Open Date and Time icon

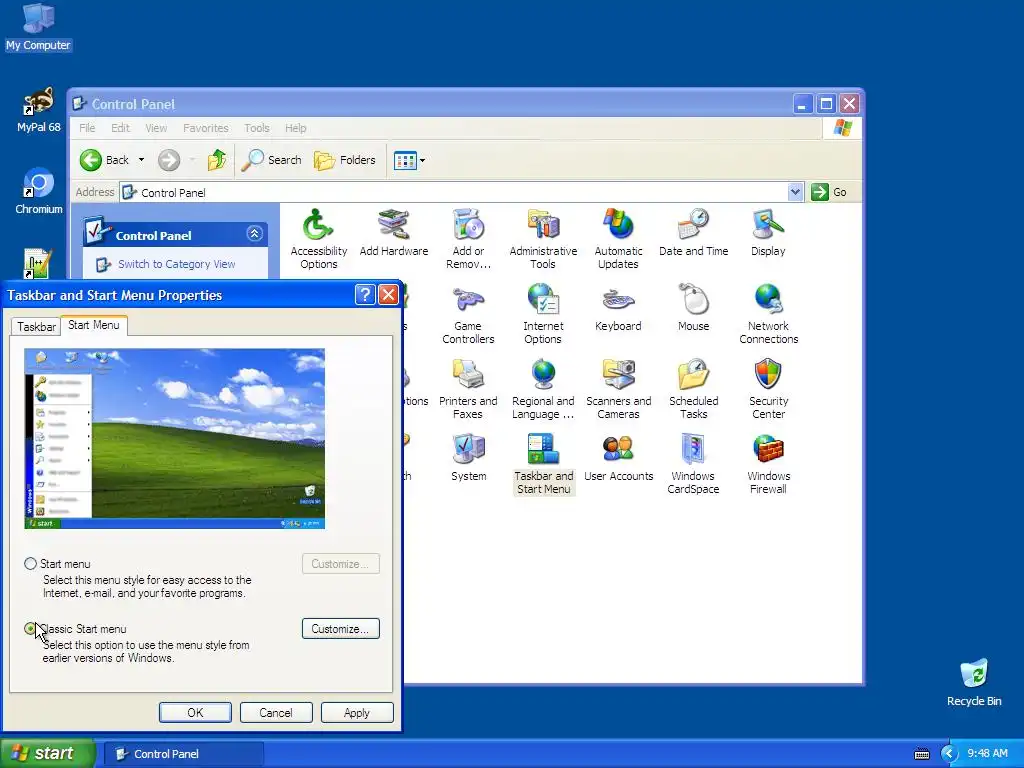coord(693,232)
